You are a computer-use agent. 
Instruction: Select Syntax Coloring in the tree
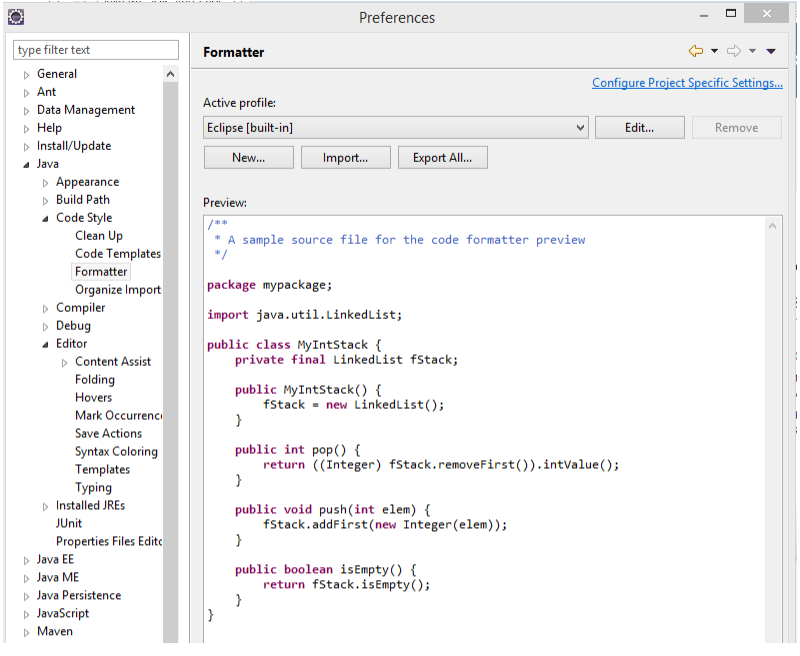coord(116,451)
